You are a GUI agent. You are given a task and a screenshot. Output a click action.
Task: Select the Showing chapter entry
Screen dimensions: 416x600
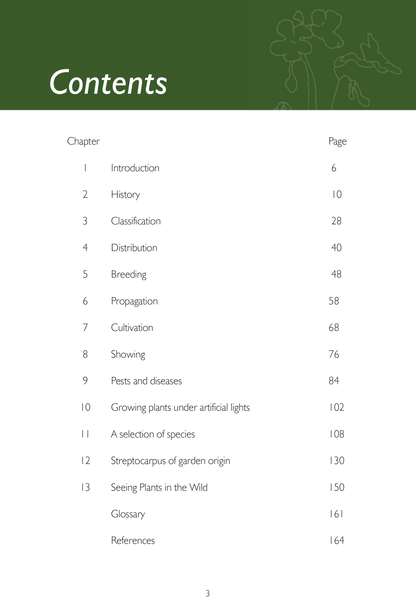[128, 355]
